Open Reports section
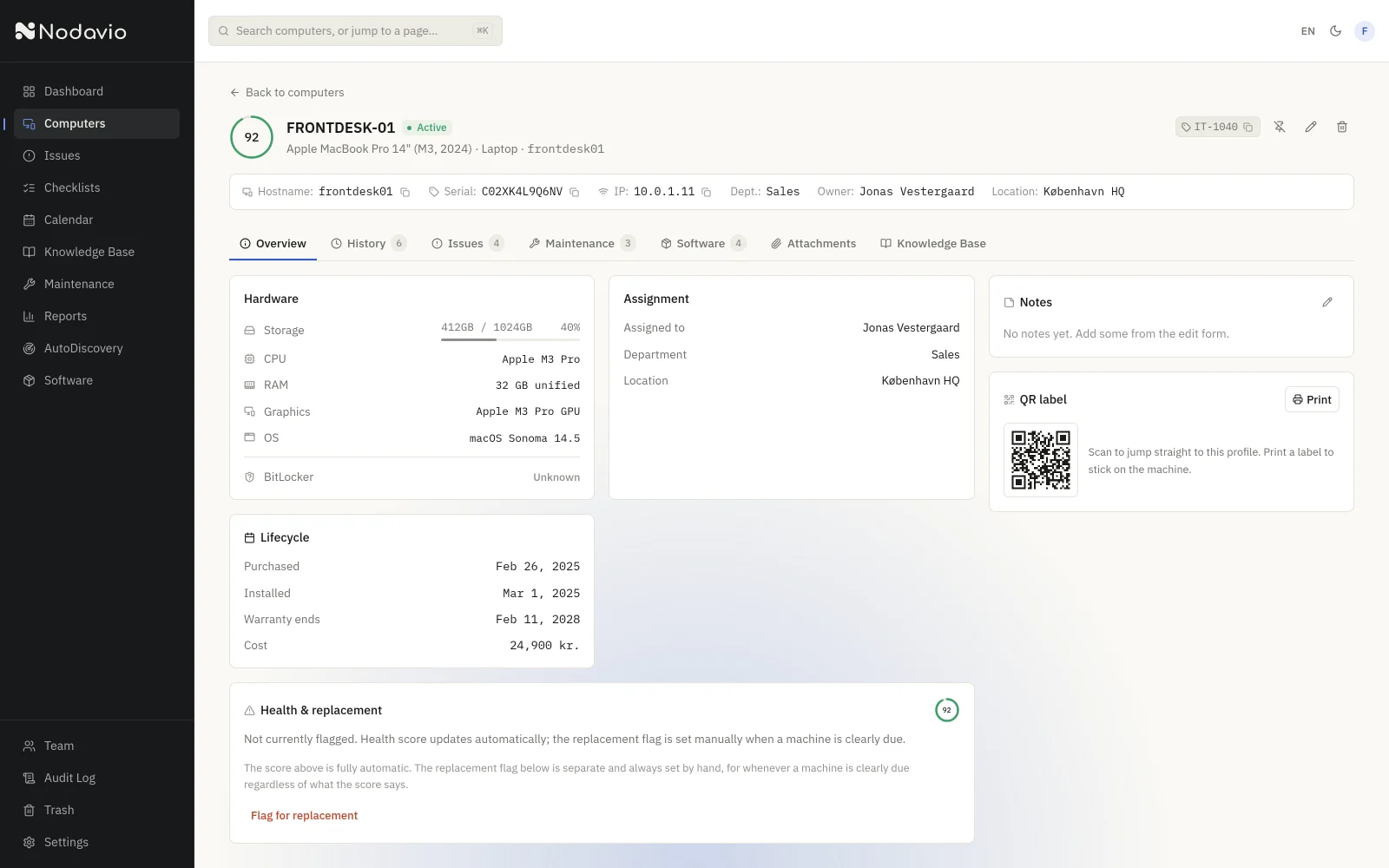Screen dimensions: 1389x868 (x=96, y=316)
